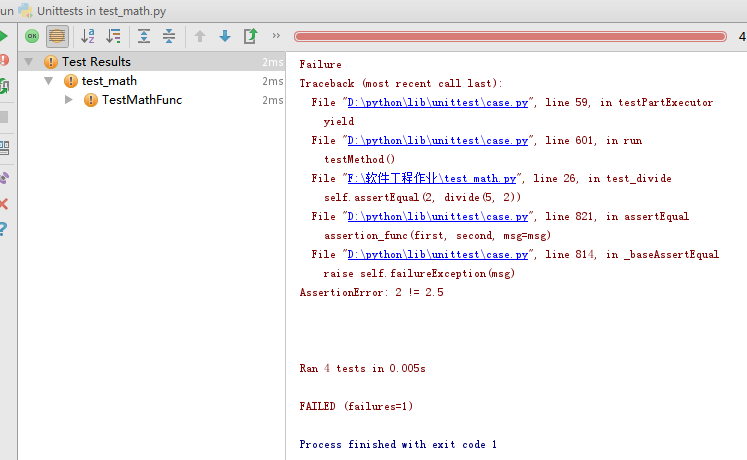Image resolution: width=747 pixels, height=460 pixels.
Task: Click the red test progress bar
Action: 510,37
